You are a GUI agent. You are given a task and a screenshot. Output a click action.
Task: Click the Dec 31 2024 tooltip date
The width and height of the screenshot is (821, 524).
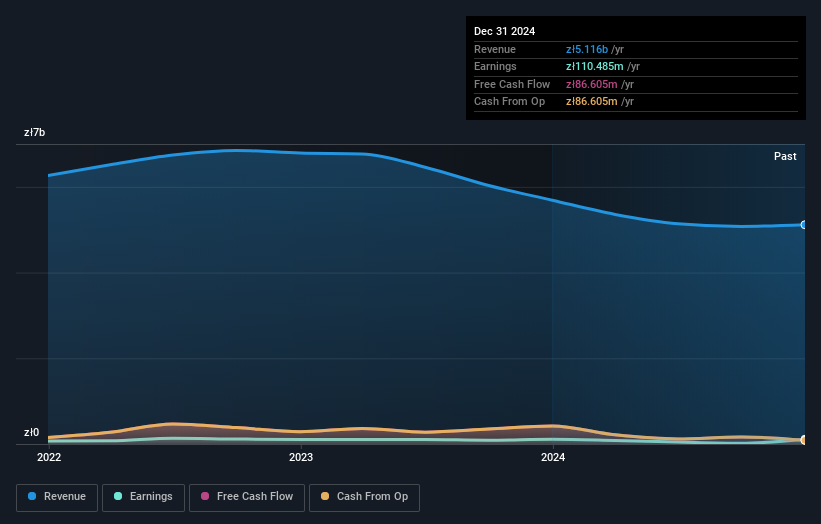(x=505, y=31)
